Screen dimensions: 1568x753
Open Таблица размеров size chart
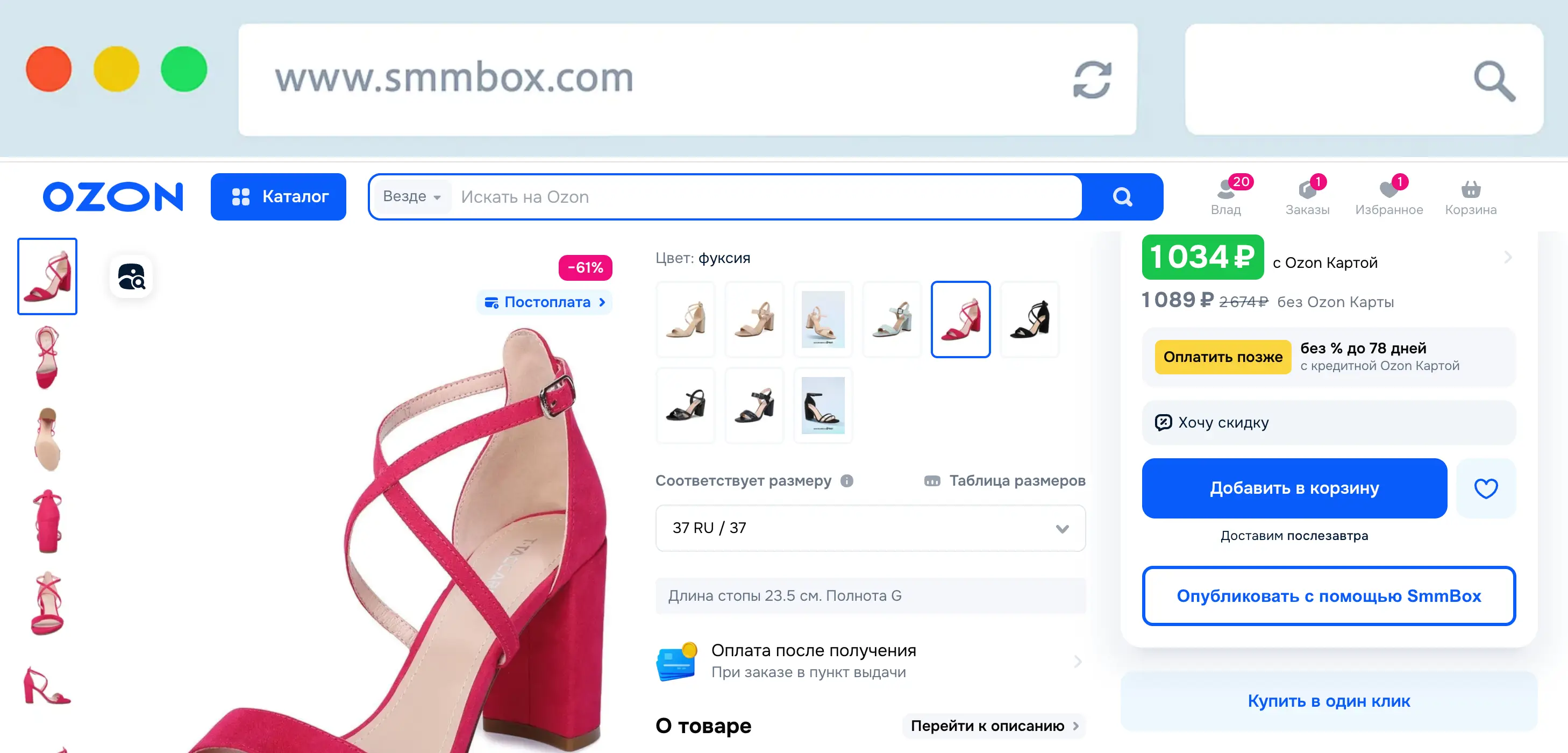pos(1004,481)
